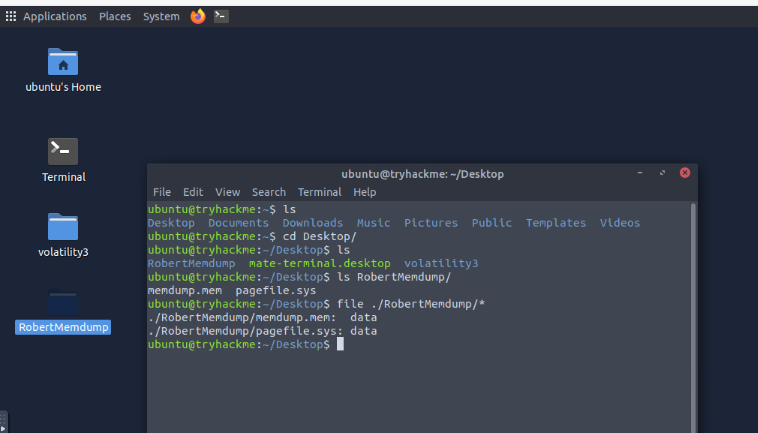Minimize the terminal window
This screenshot has height=433, width=758.
pos(640,173)
